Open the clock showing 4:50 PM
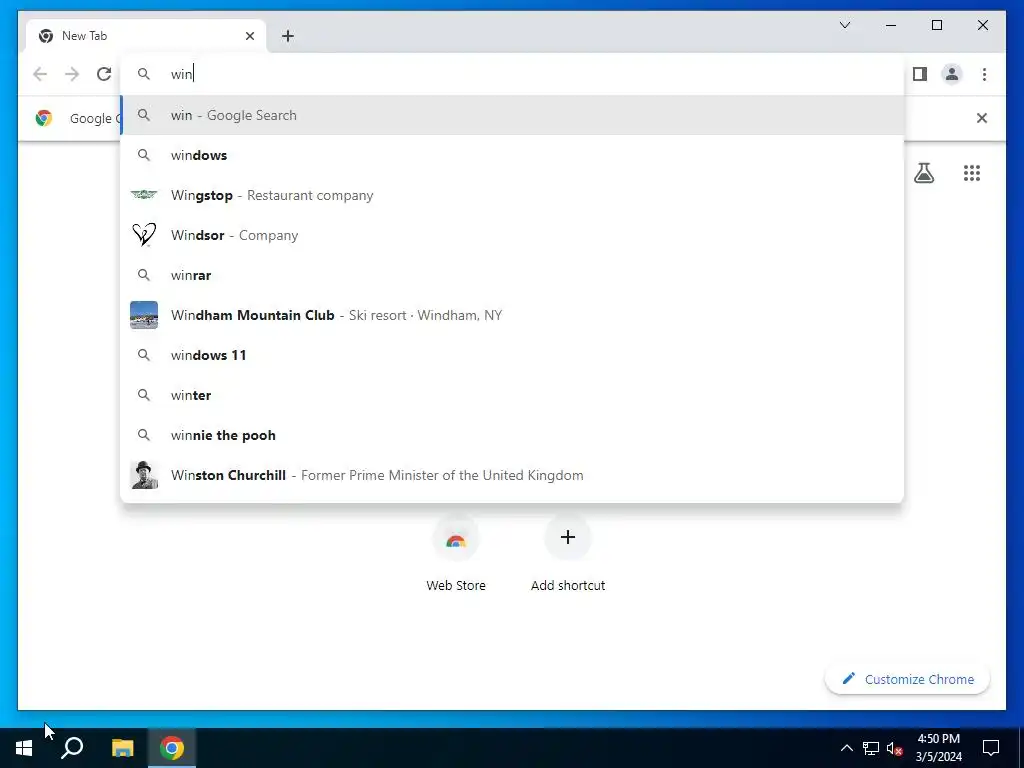The width and height of the screenshot is (1024, 768). (938, 748)
